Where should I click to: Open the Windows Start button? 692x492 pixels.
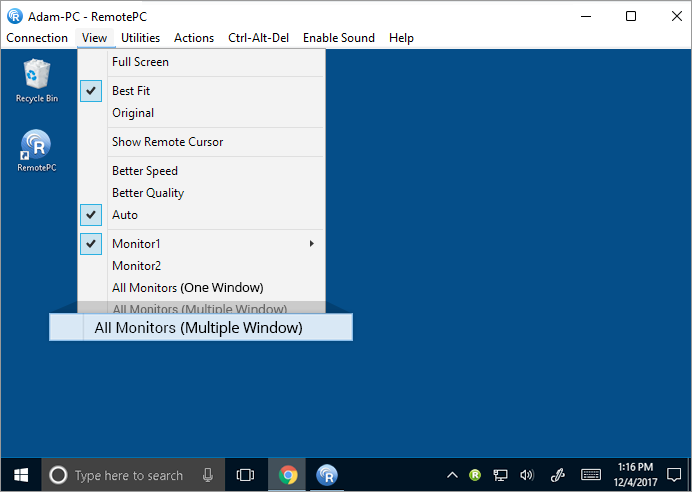click(x=21, y=475)
